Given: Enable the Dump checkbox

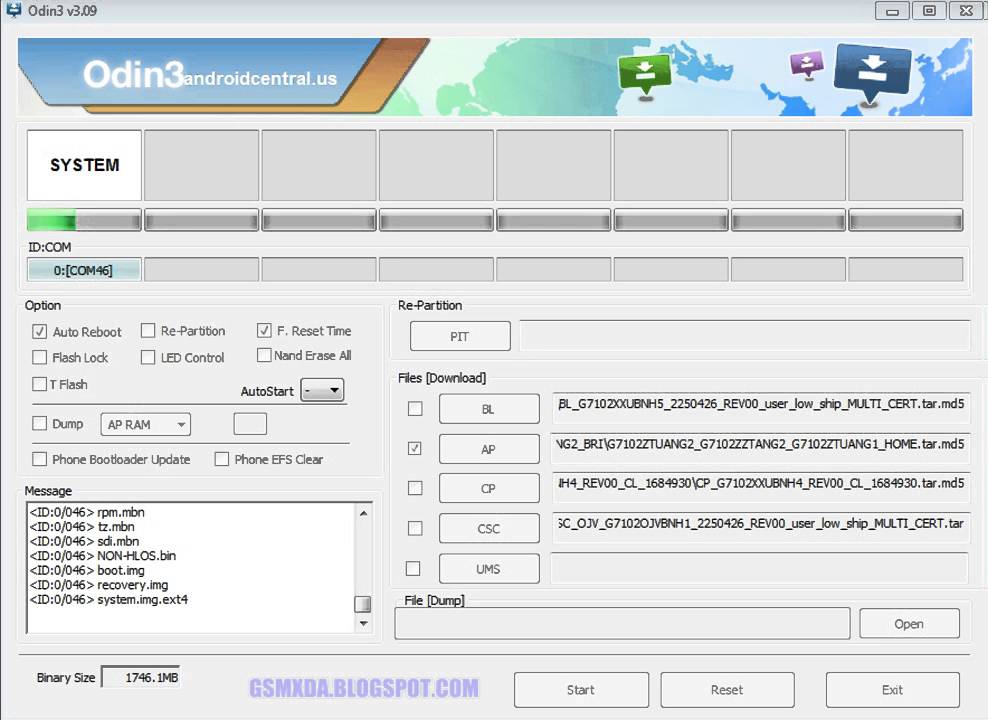Looking at the screenshot, I should pos(40,423).
